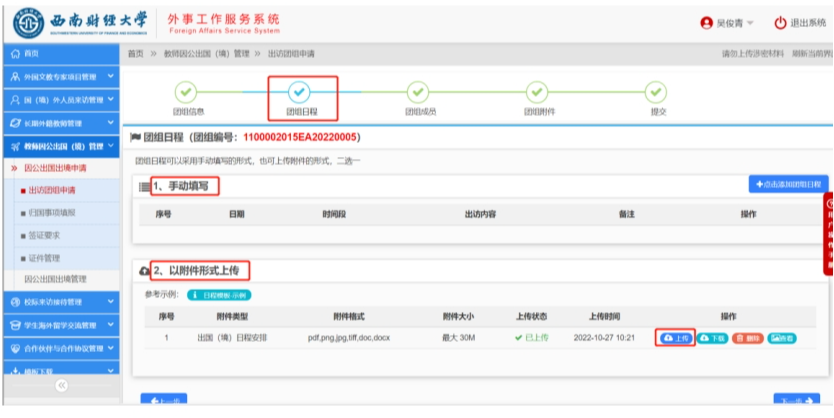
Task: Open 证件管理 sidebar item
Action: coord(43,258)
